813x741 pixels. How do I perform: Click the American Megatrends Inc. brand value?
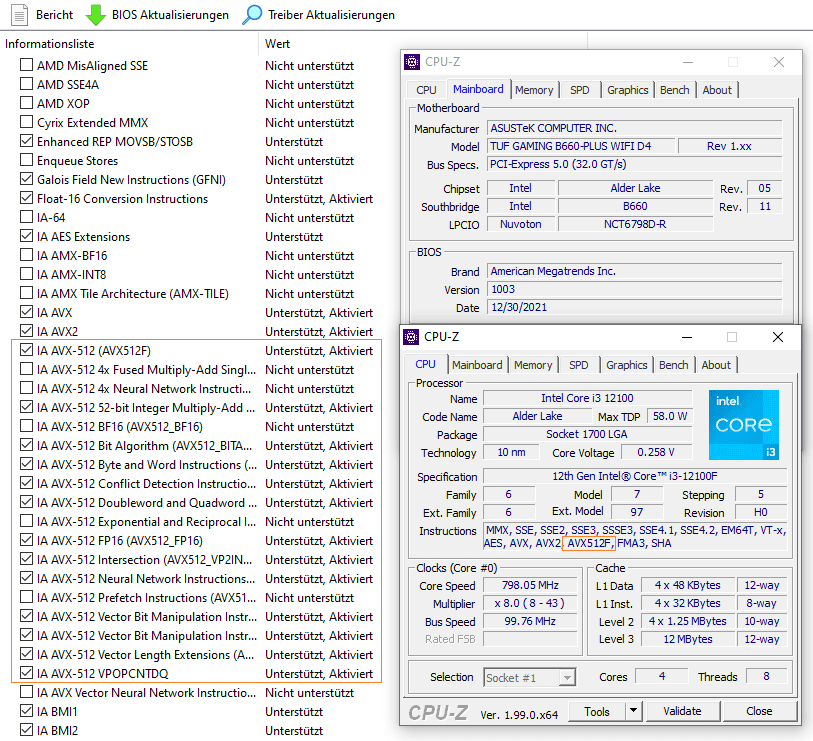pyautogui.click(x=634, y=271)
